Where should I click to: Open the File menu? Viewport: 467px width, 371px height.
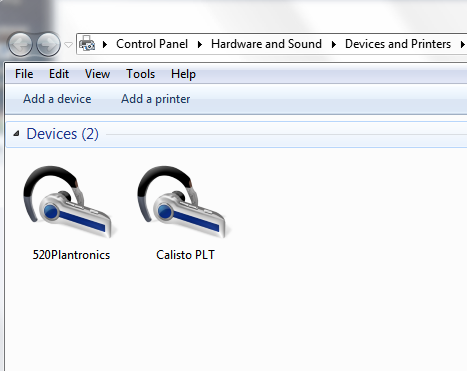pos(24,74)
